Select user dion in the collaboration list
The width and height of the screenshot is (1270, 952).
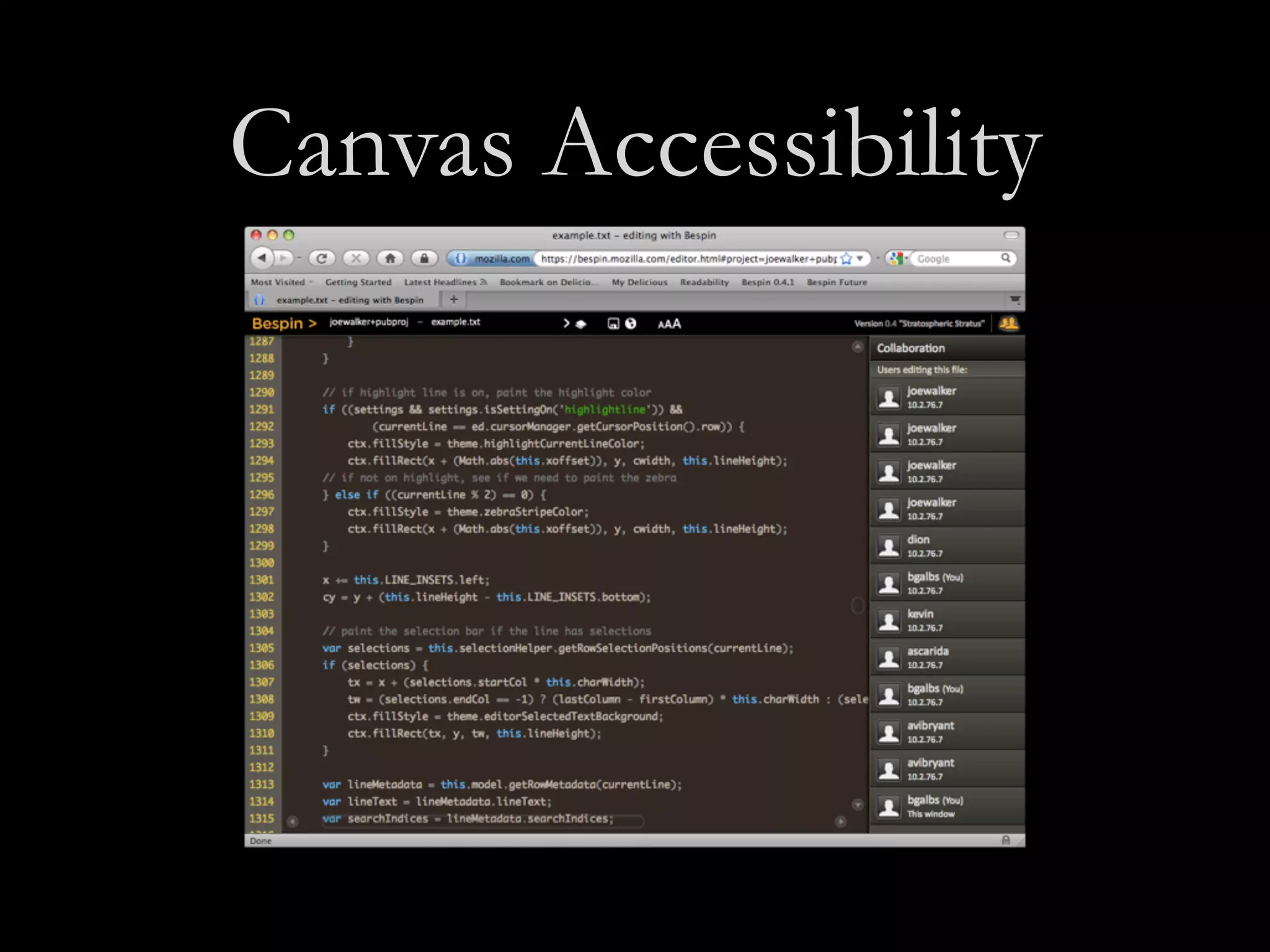[947, 545]
